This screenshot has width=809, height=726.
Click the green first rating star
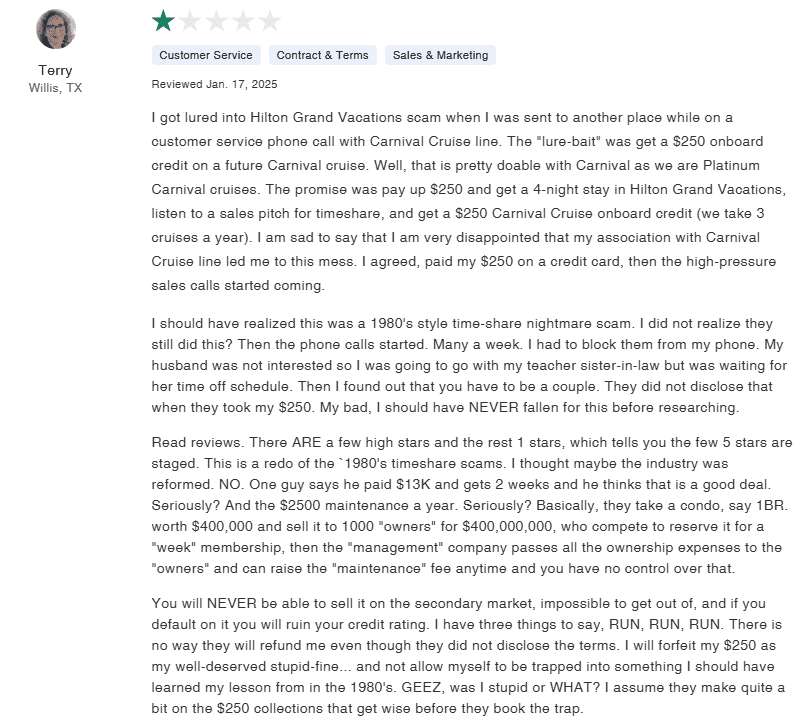pos(162,21)
